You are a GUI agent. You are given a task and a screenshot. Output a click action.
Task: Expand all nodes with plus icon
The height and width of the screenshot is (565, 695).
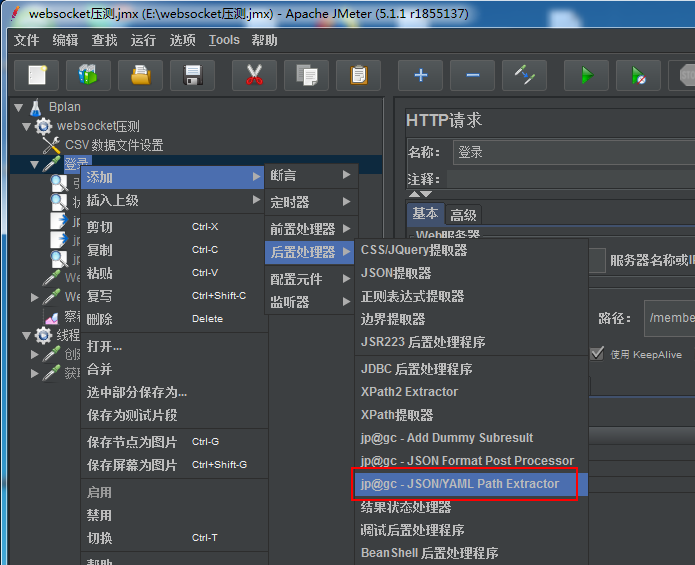pos(420,75)
